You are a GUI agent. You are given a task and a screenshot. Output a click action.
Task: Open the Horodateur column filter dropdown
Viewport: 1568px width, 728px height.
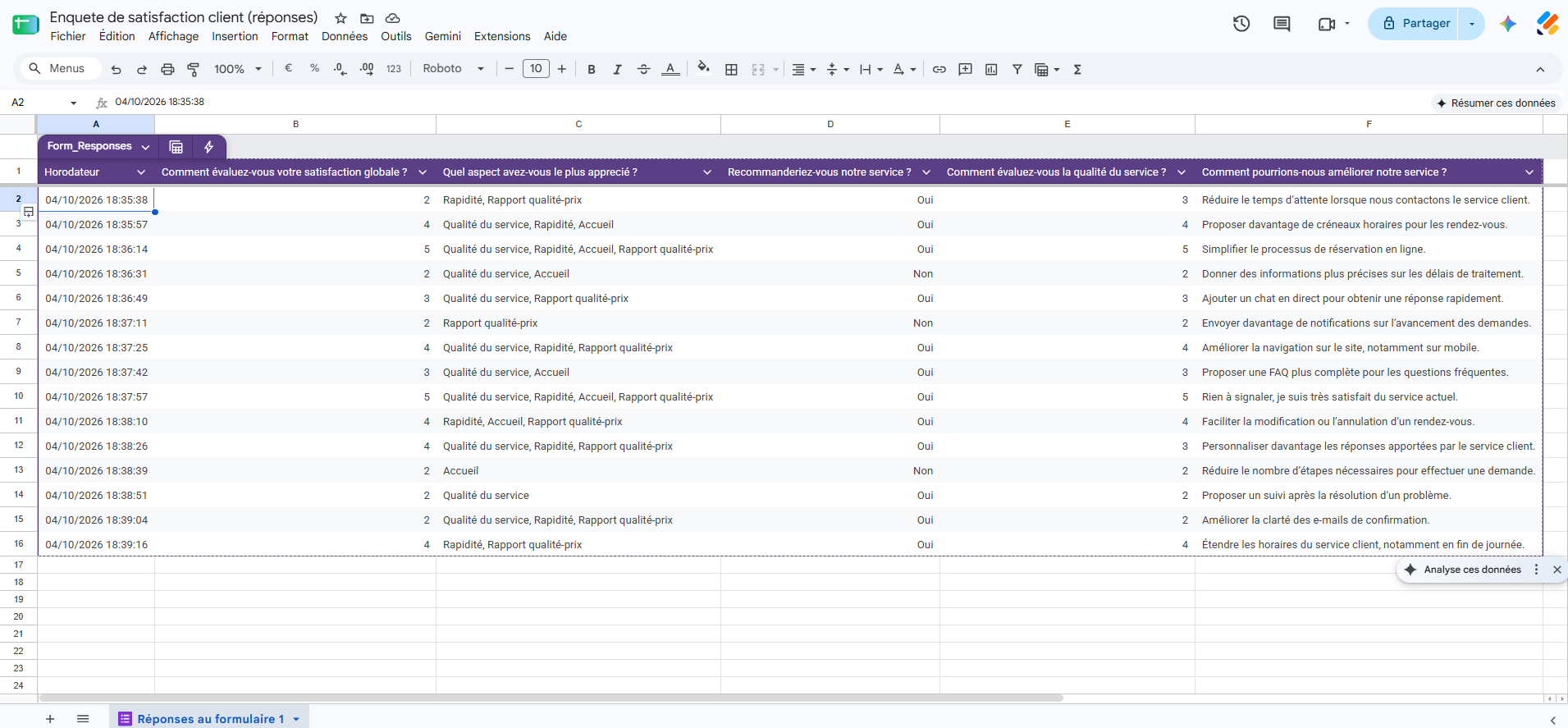pyautogui.click(x=141, y=172)
